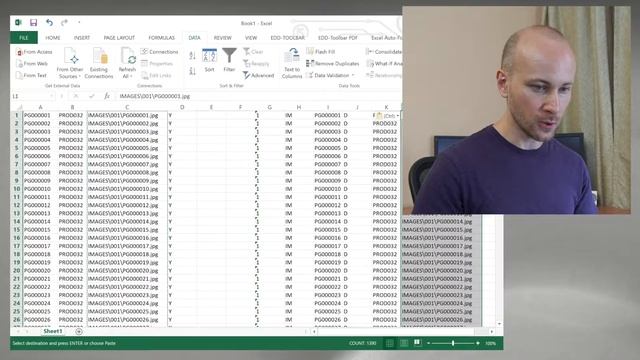Sort A to Z ascending
Image resolution: width=640 pixels, height=360 pixels.
[x=192, y=55]
